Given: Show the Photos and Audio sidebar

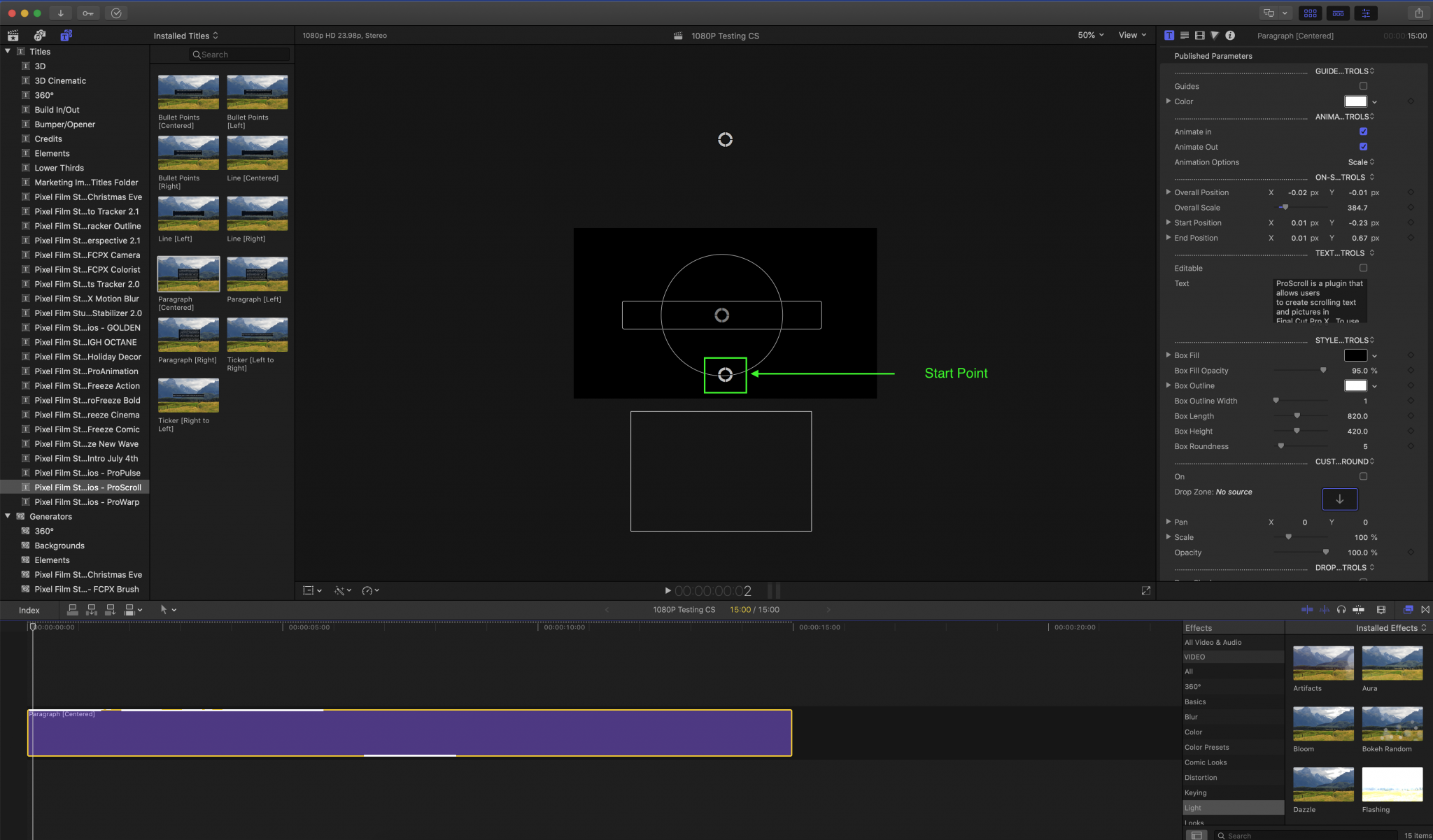Looking at the screenshot, I should coord(40,36).
